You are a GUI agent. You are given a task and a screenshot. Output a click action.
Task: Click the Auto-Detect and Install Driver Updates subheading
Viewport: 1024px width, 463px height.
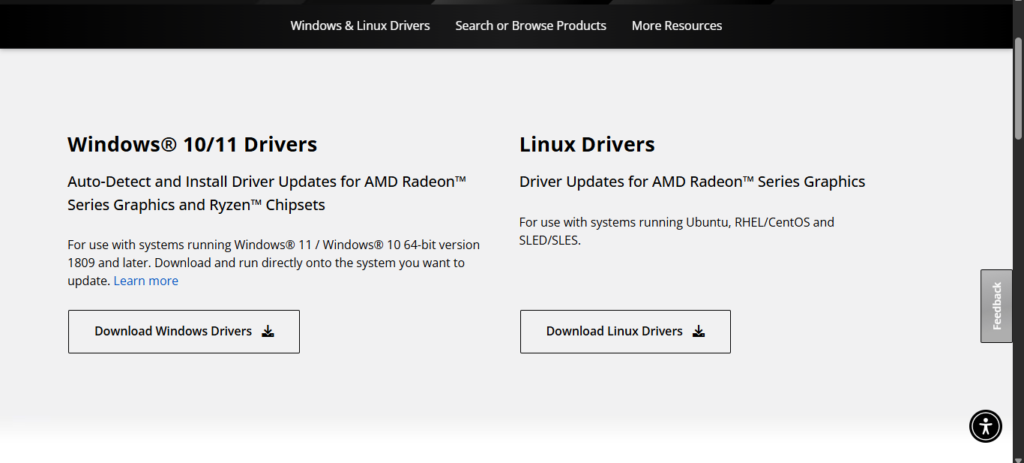tap(267, 182)
